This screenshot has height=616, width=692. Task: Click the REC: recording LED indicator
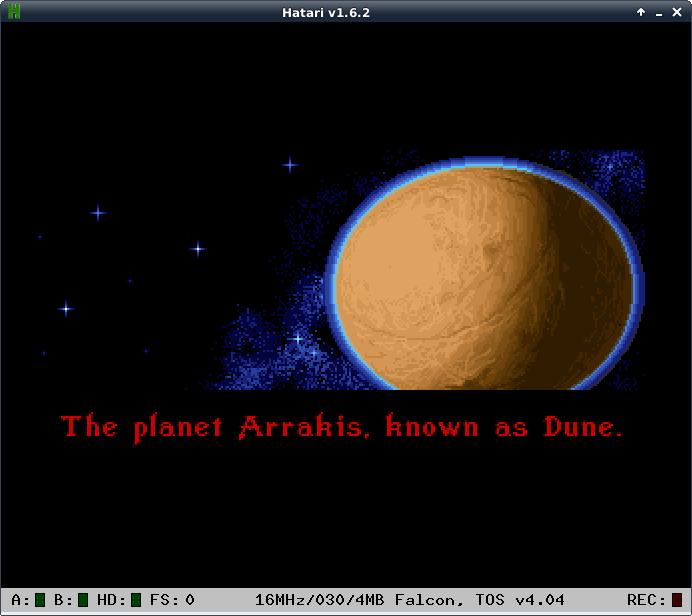677,600
